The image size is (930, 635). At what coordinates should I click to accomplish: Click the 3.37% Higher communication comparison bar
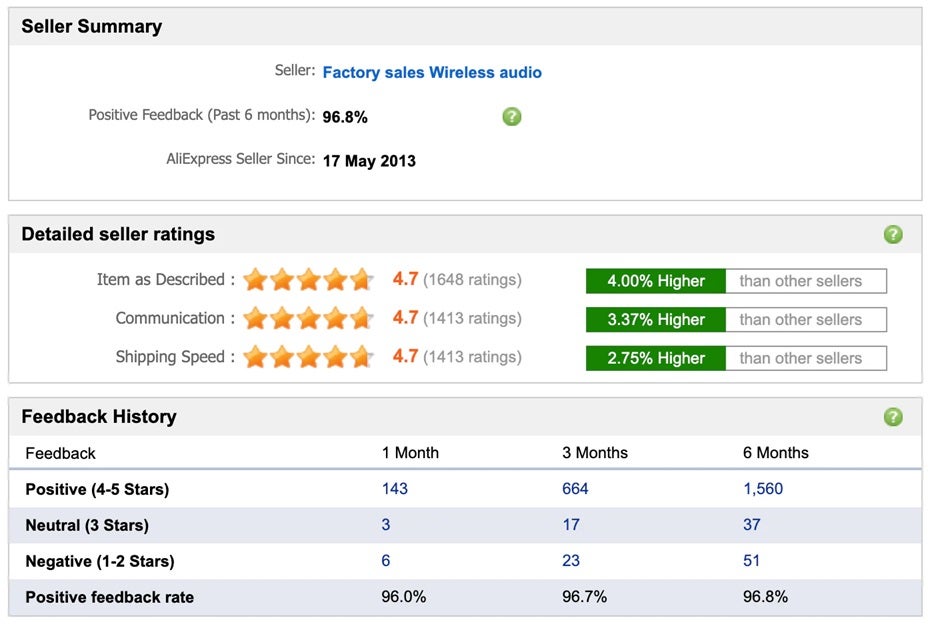coord(656,320)
